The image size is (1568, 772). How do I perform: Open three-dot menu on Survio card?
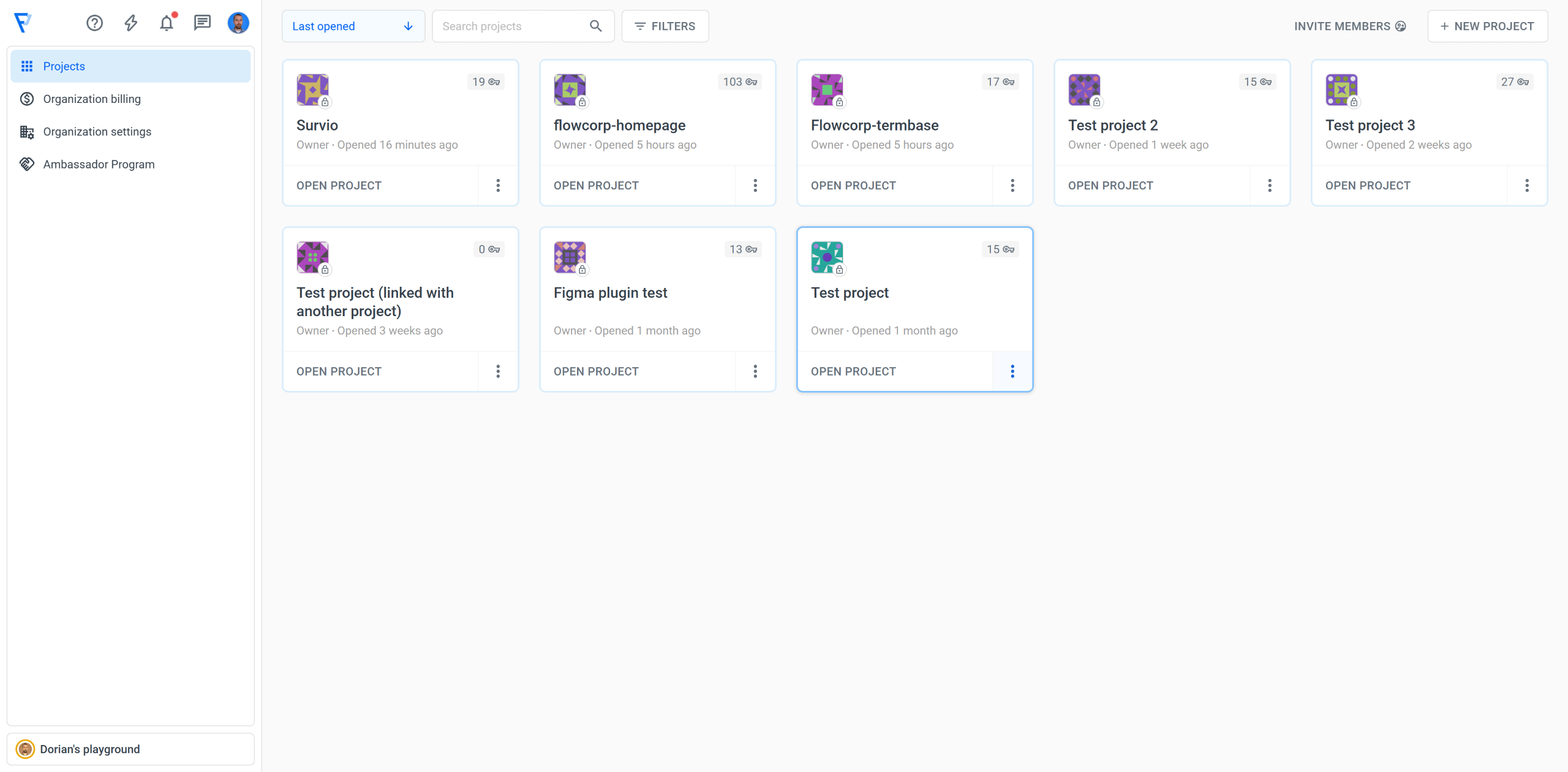(497, 186)
